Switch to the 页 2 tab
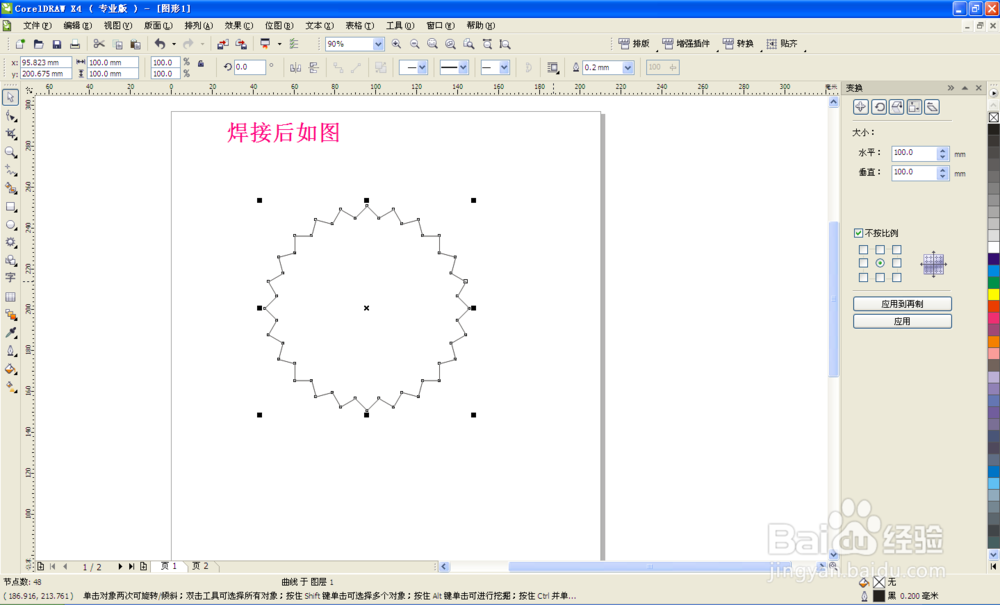Viewport: 1000px width, 605px height. click(201, 565)
